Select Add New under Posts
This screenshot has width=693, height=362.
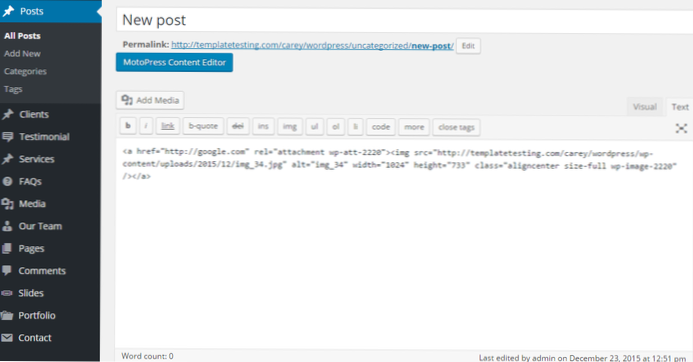[x=22, y=53]
